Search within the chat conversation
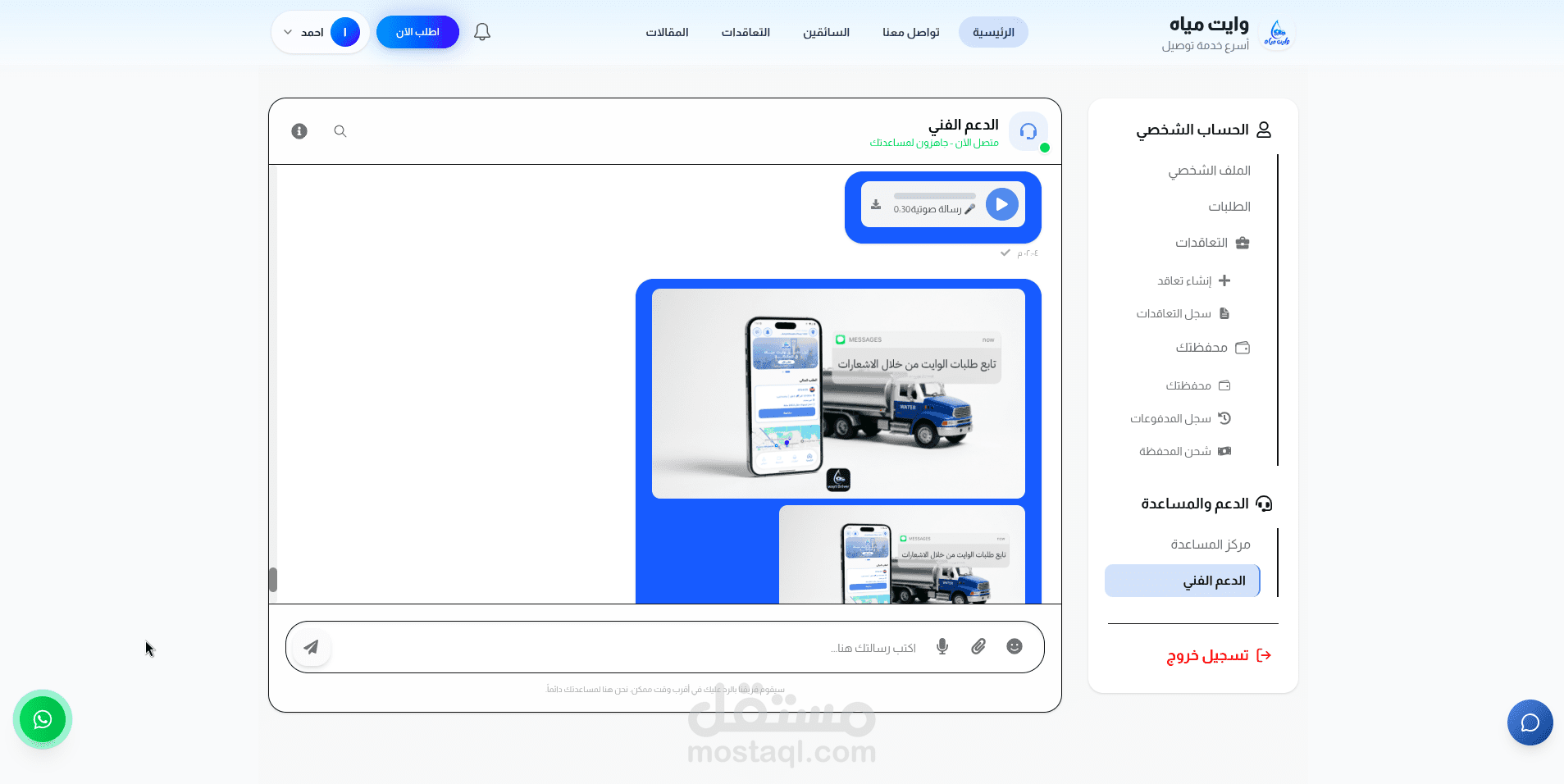Image resolution: width=1564 pixels, height=784 pixels. tap(340, 131)
